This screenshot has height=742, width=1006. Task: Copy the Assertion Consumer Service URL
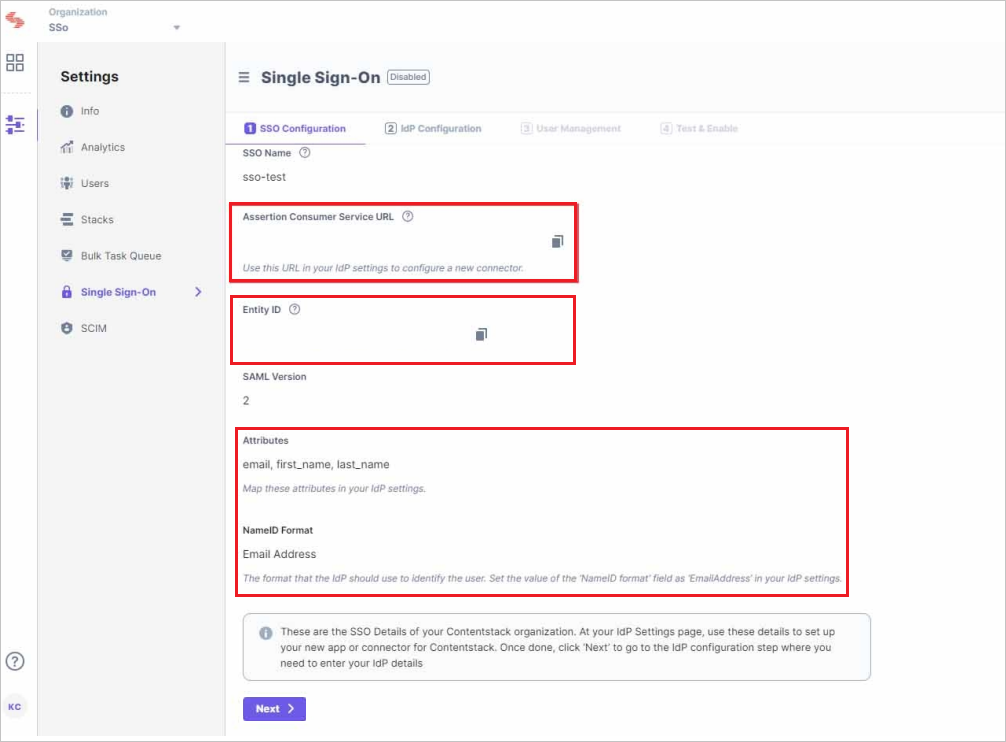pos(557,242)
